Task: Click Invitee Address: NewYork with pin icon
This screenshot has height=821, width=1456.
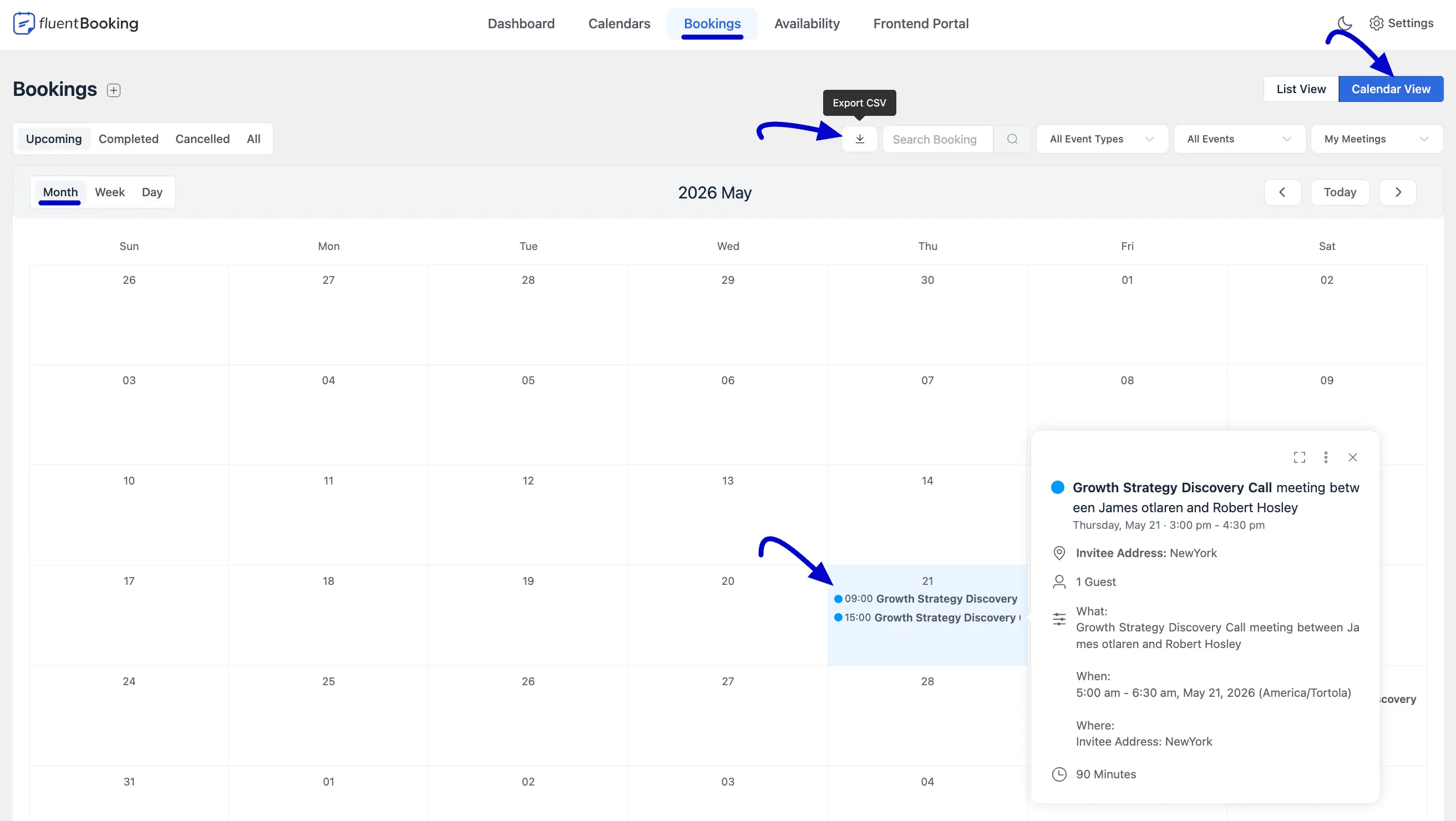Action: (x=1134, y=553)
